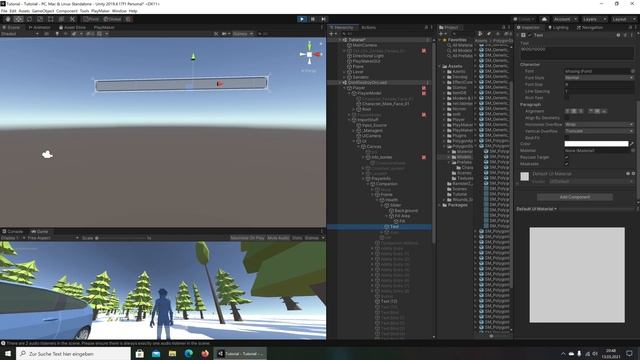
Task: Open the Gizmos dropdown in Scene view
Action: point(242,33)
